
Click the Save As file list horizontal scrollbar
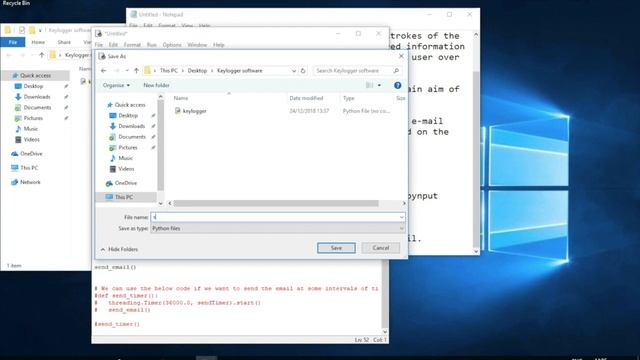tap(276, 203)
